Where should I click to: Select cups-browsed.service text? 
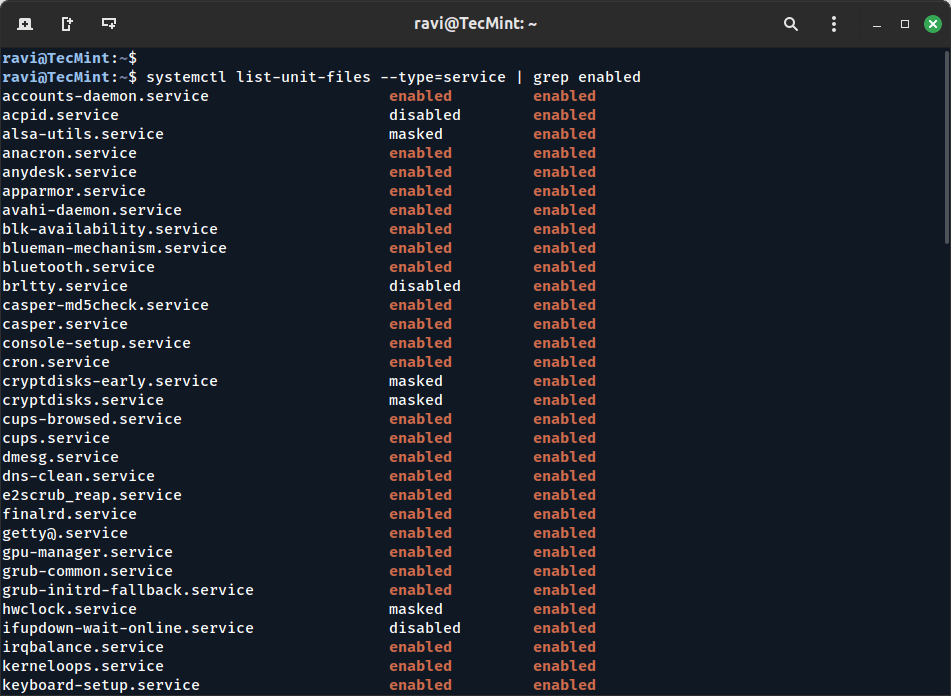[x=92, y=419]
